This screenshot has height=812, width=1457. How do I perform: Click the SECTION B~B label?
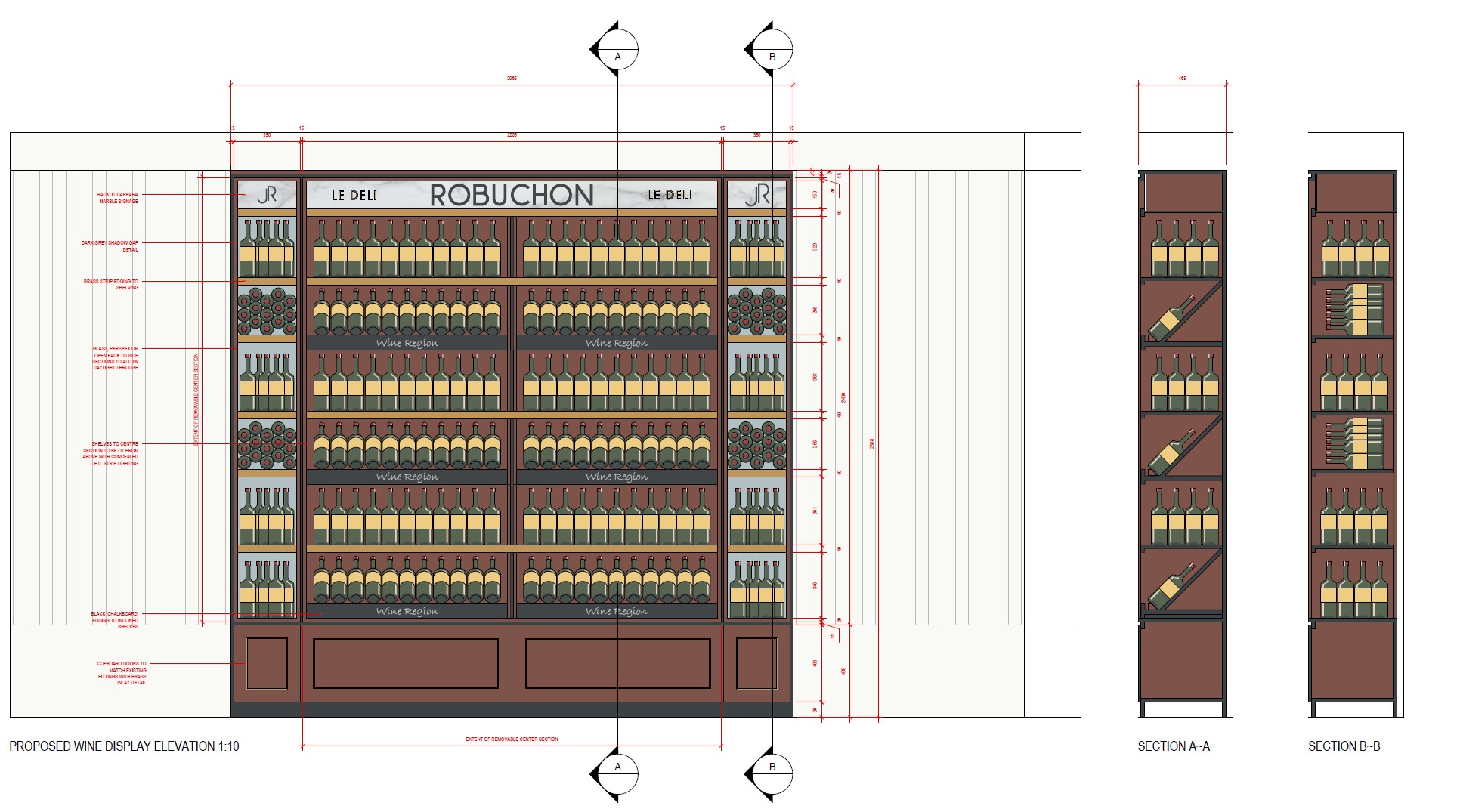(1344, 746)
